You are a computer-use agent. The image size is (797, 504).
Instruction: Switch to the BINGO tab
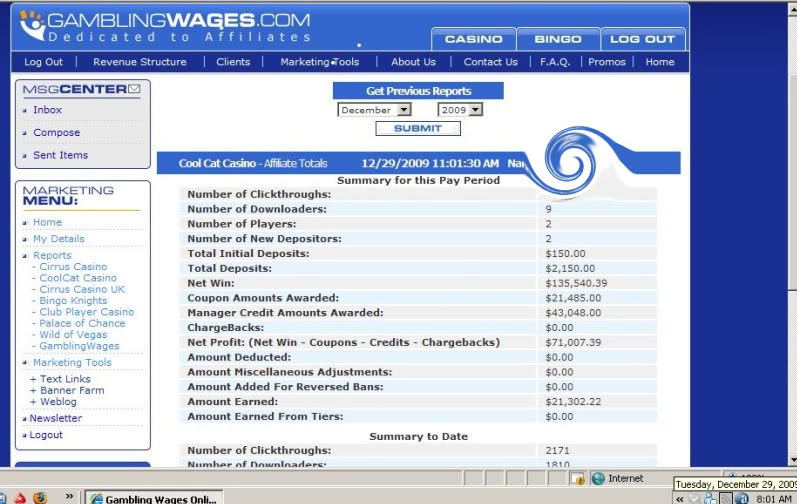tap(558, 39)
